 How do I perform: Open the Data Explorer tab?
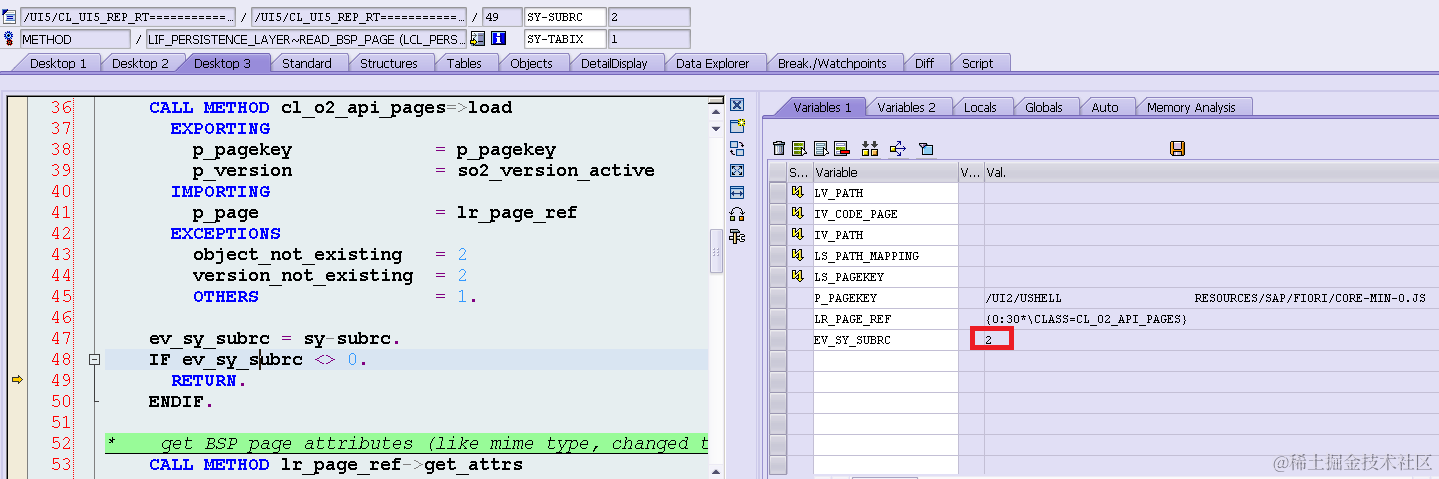[x=712, y=63]
